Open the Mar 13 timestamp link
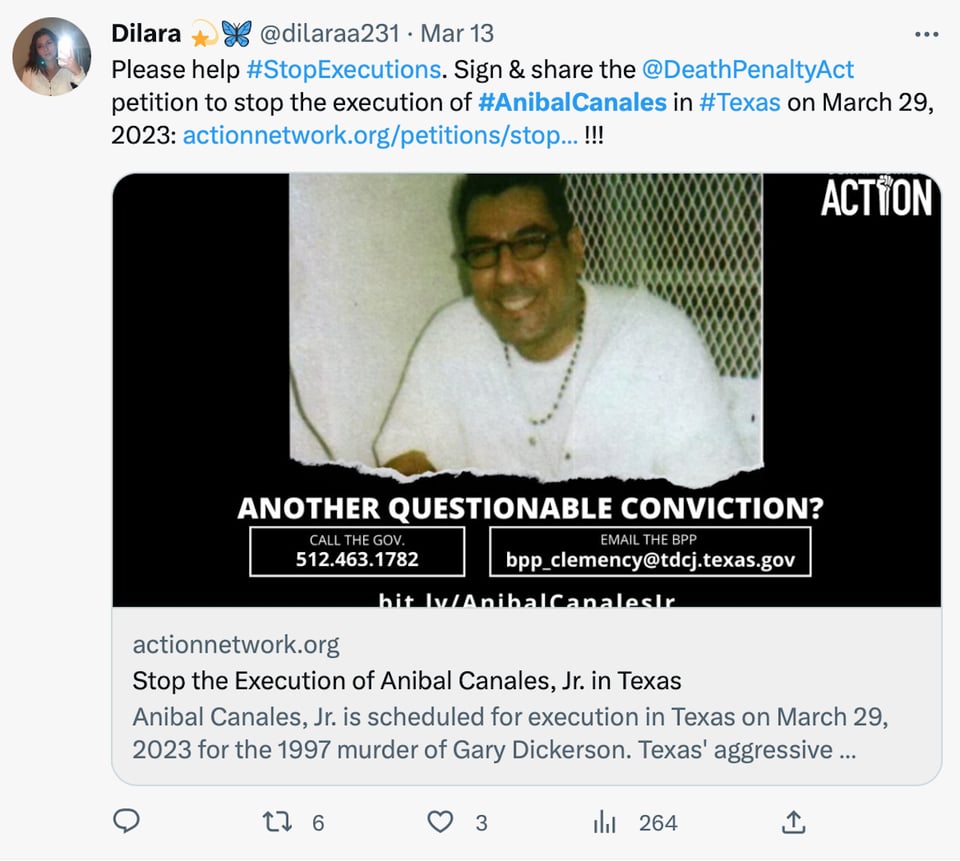960x861 pixels. tap(457, 33)
